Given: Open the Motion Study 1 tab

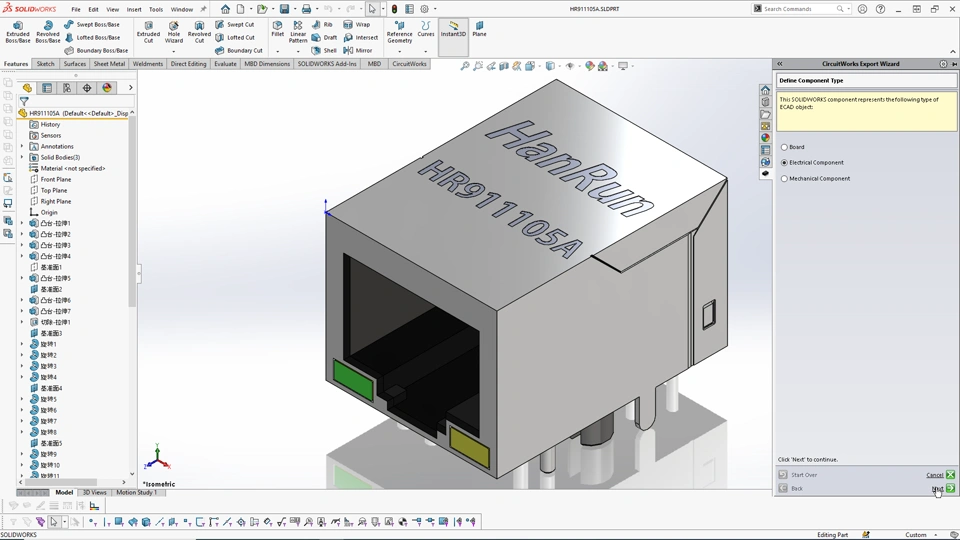Looking at the screenshot, I should click(x=137, y=492).
